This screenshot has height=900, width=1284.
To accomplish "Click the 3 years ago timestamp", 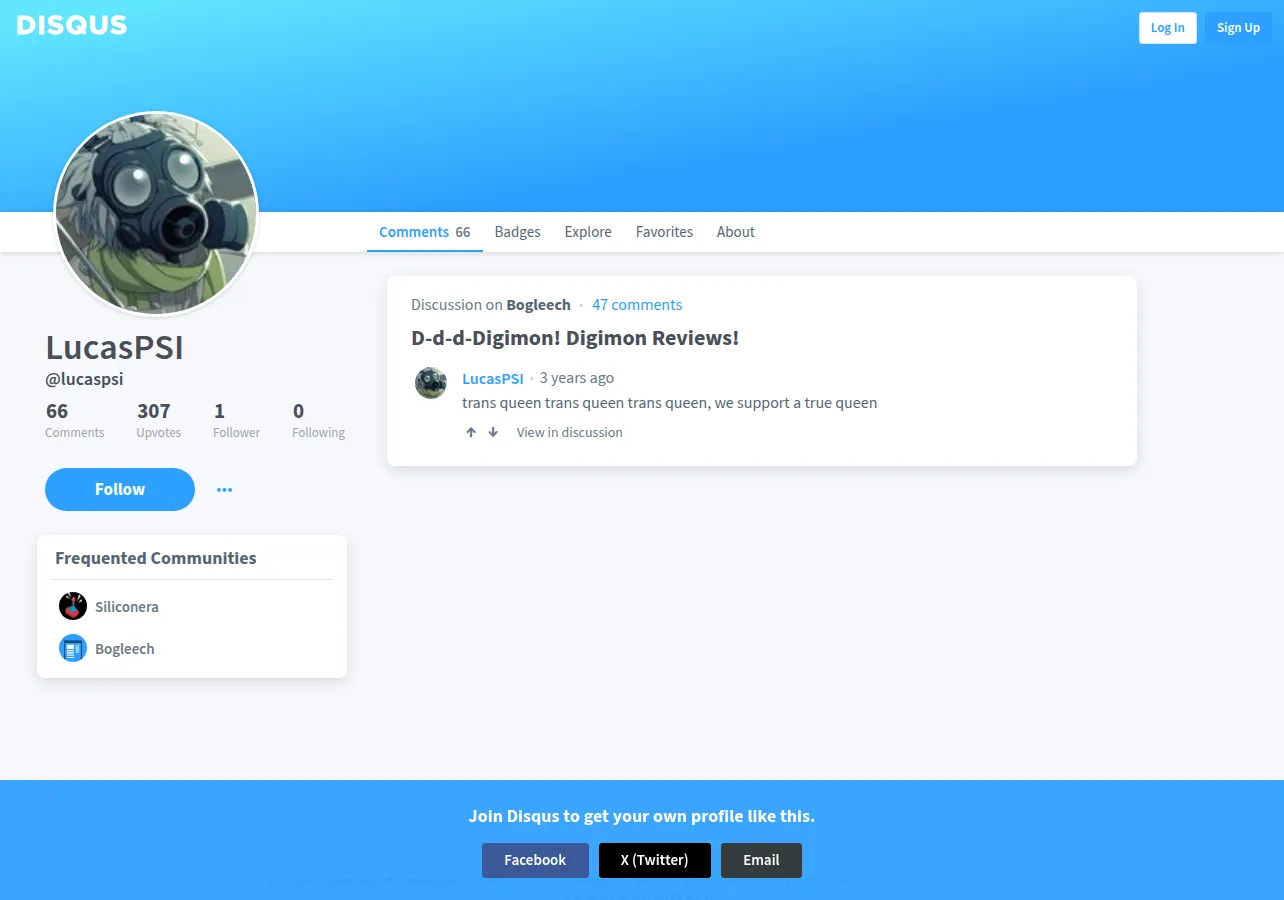I will pyautogui.click(x=577, y=379).
